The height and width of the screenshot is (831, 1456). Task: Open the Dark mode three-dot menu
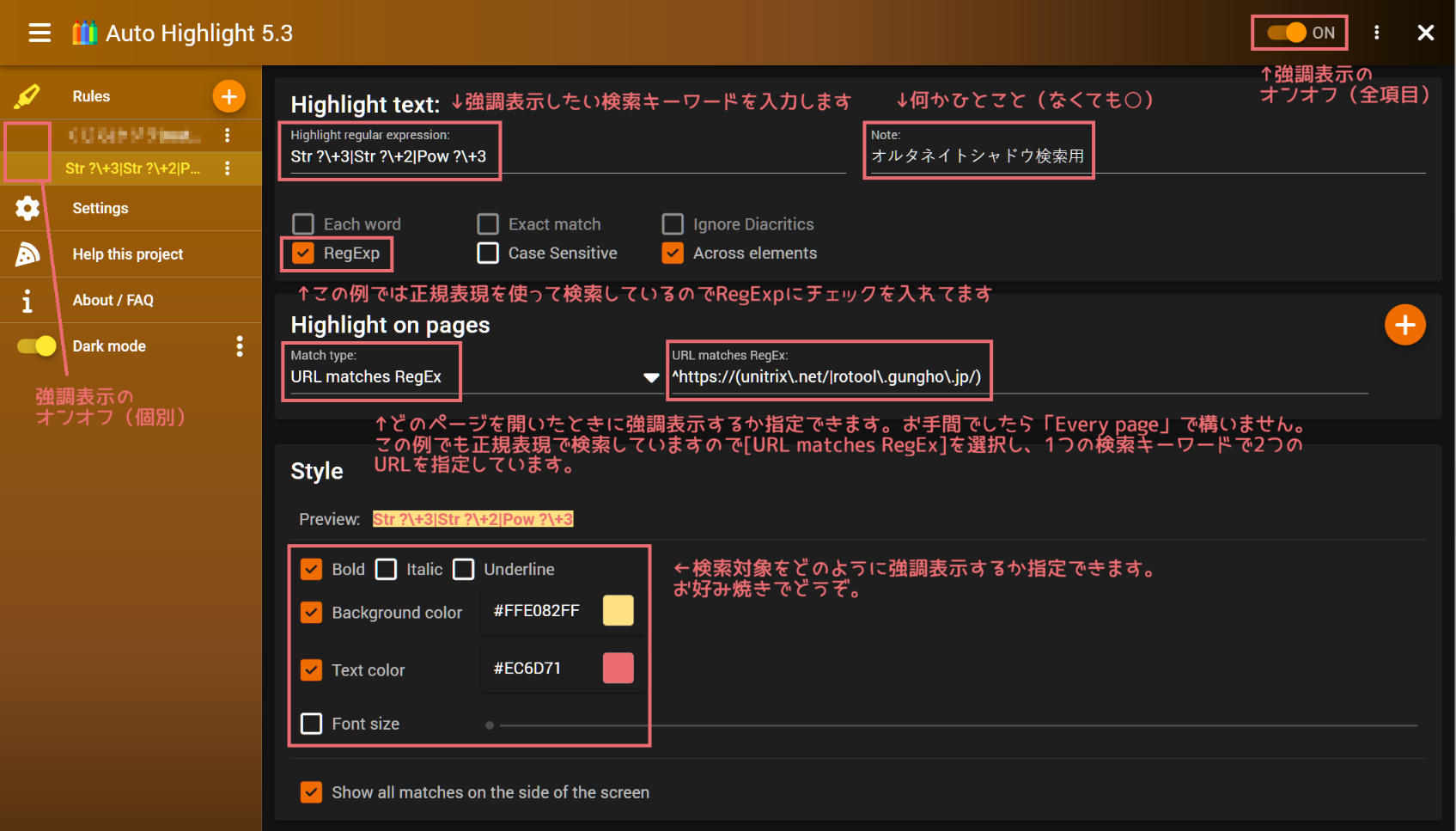240,346
